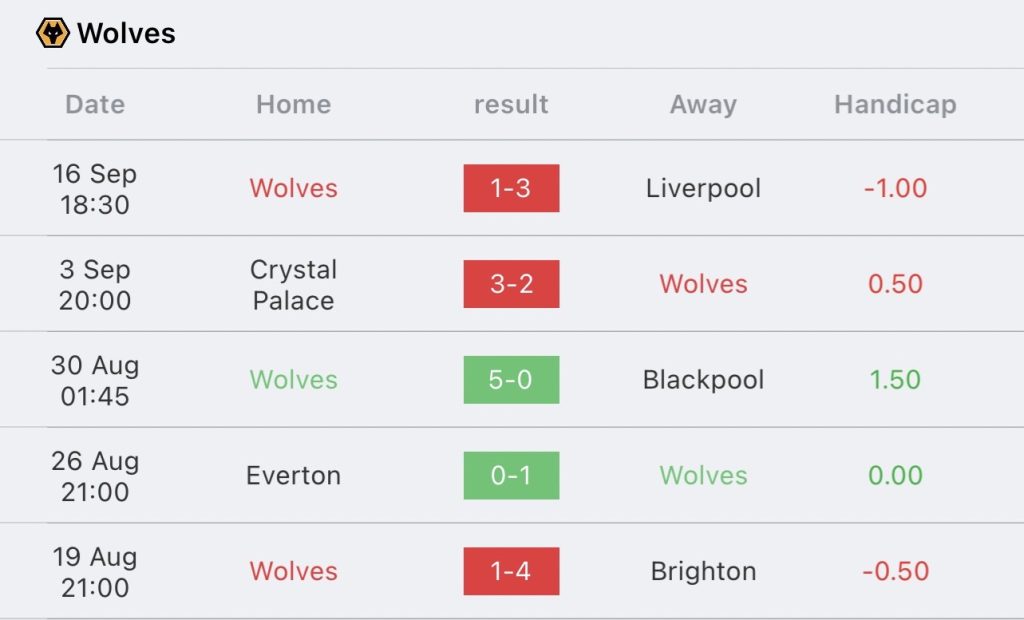Click Brighton team name
Screen dimensions: 1024x620
coord(703,571)
